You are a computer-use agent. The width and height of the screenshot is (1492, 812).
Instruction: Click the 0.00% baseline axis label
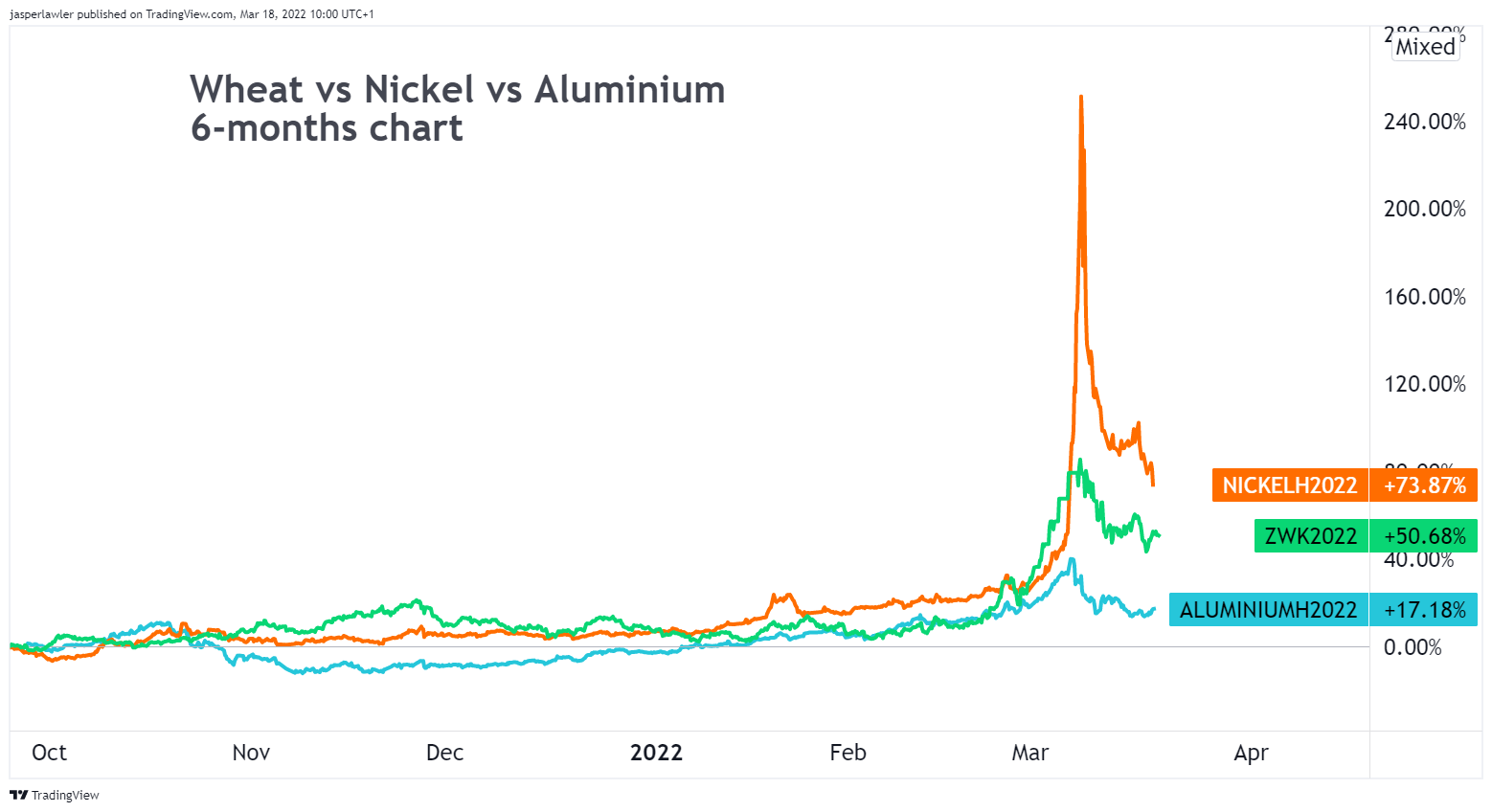pos(1413,647)
